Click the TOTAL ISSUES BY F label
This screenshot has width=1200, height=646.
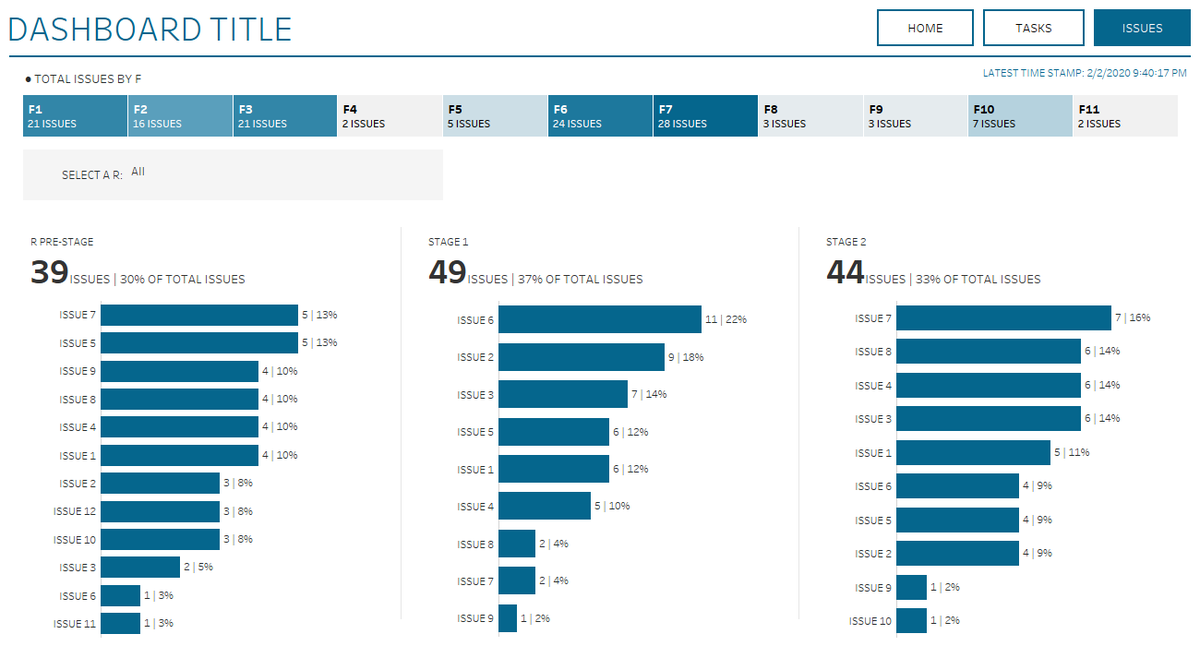89,78
